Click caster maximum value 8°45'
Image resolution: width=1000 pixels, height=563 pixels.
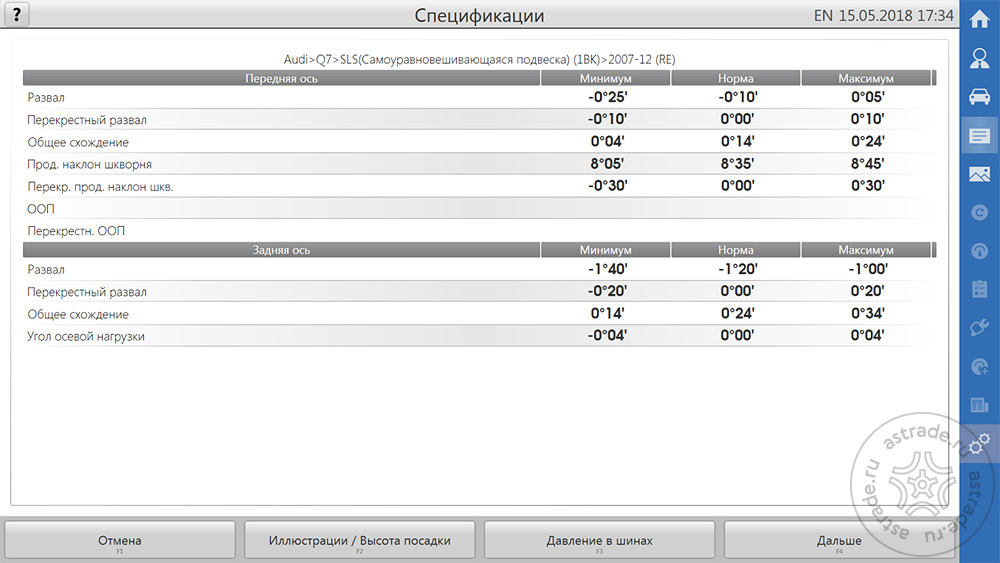coord(867,164)
